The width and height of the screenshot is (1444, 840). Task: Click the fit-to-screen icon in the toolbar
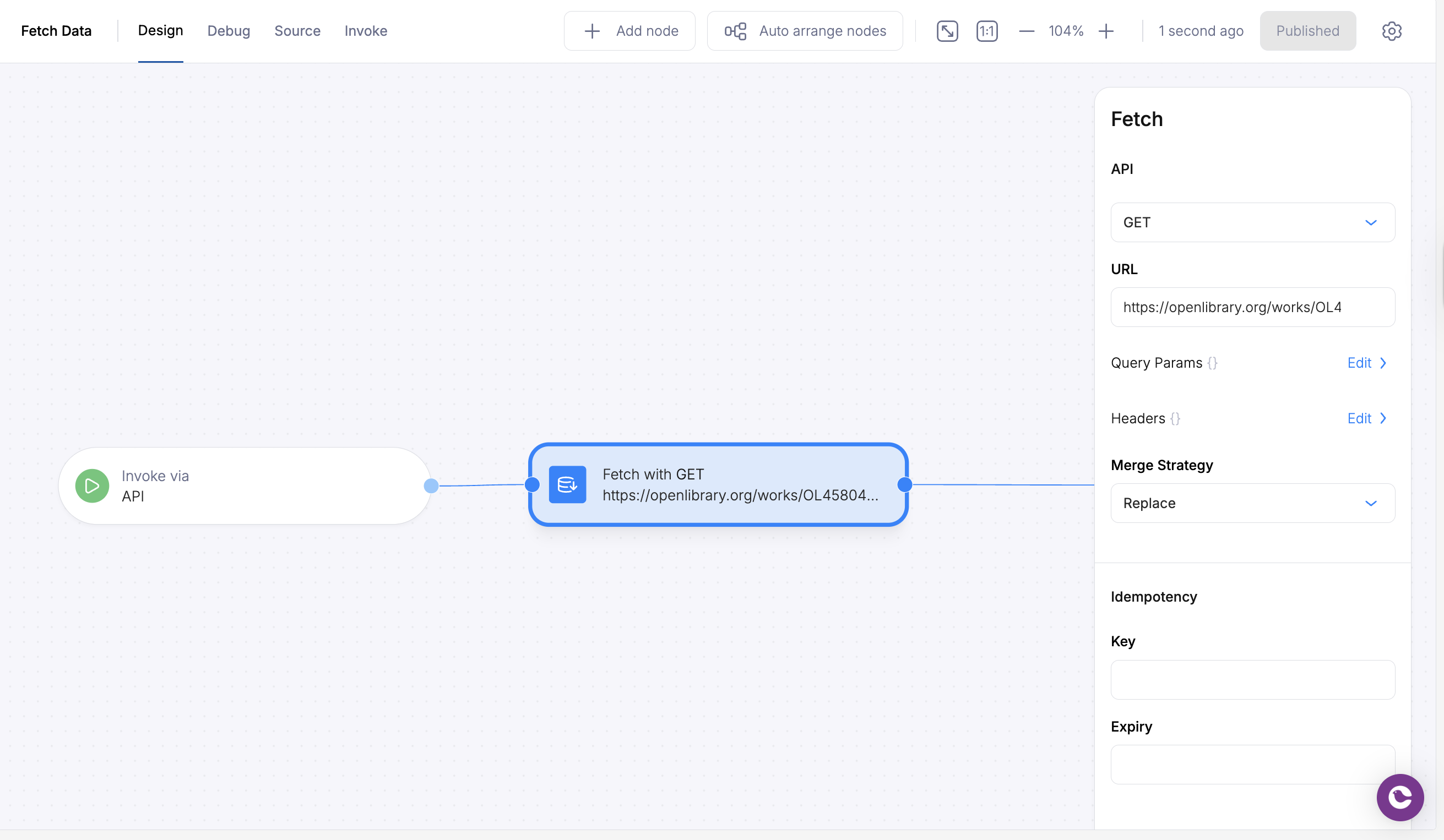coord(947,31)
